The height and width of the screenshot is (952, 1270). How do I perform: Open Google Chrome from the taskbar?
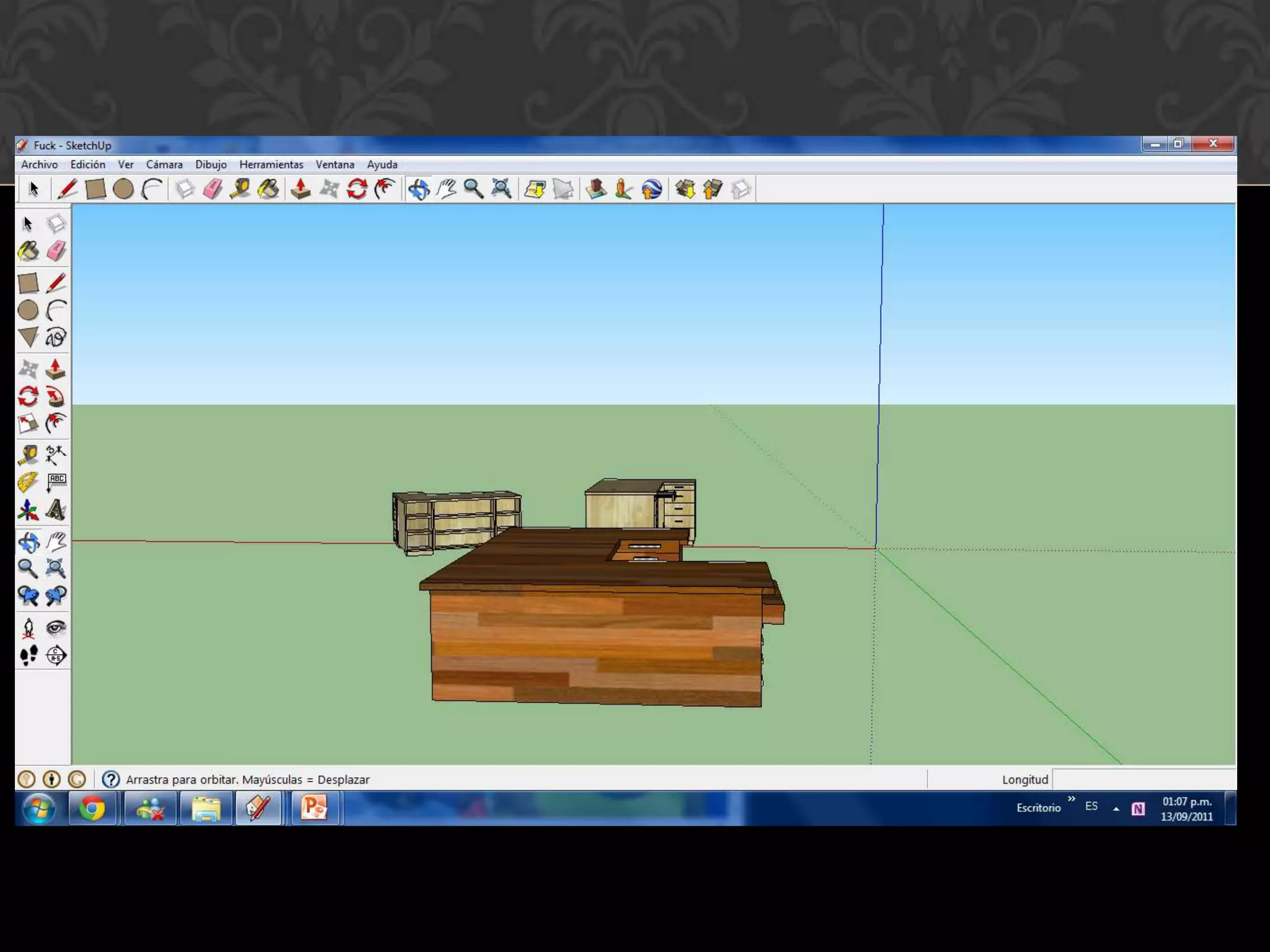pos(92,808)
